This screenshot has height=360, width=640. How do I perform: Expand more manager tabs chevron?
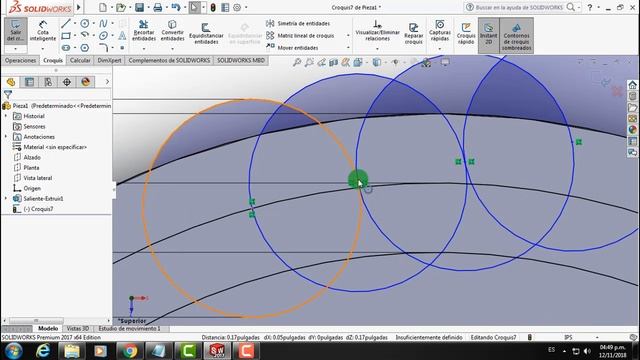tap(107, 82)
